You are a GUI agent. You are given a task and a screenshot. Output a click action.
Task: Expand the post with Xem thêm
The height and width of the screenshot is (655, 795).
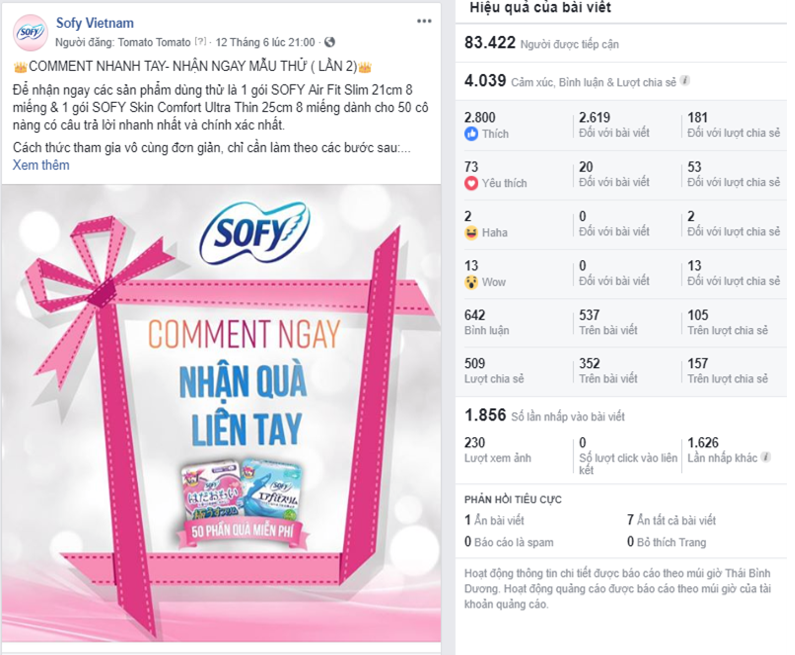(41, 165)
